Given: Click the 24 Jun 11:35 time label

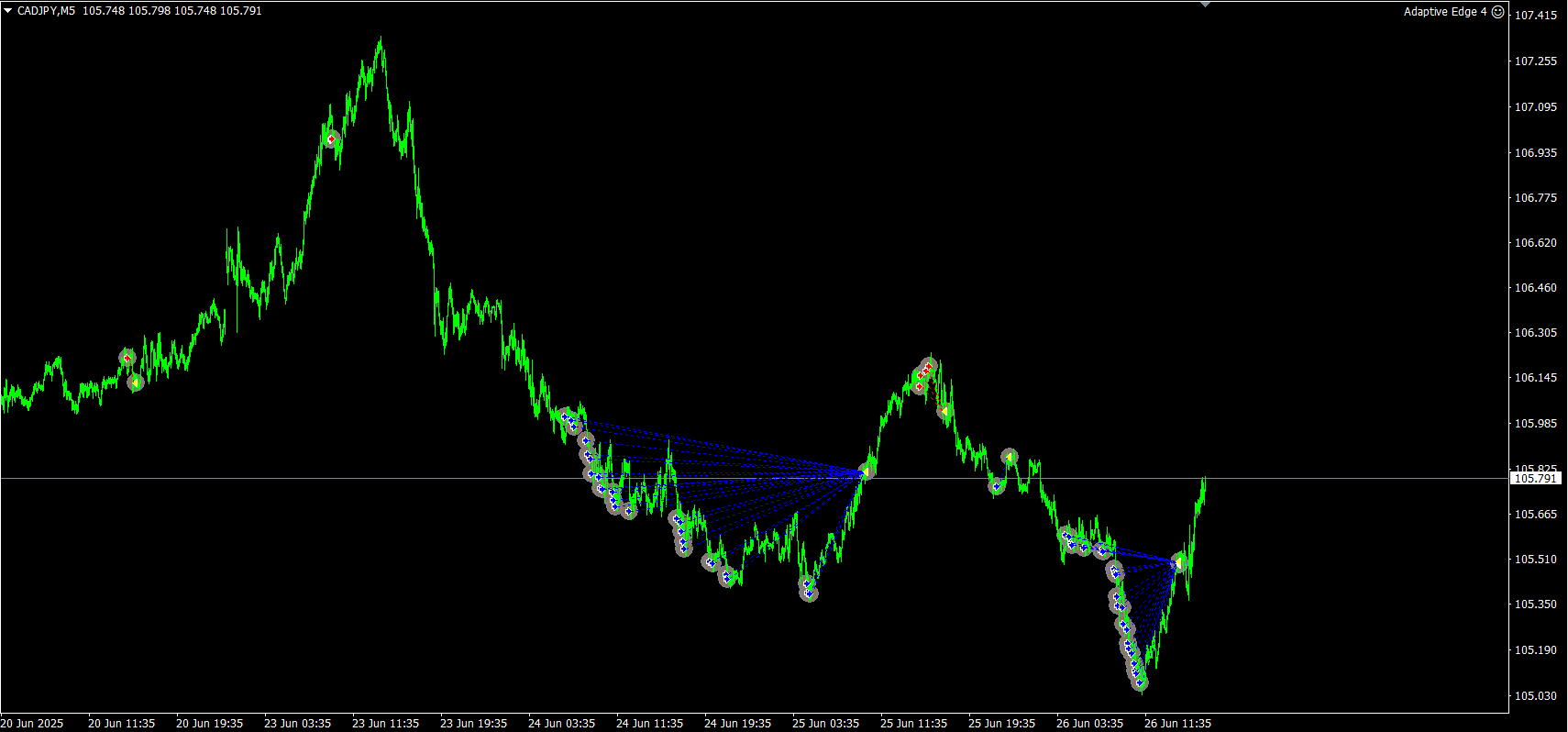Looking at the screenshot, I should click(649, 724).
